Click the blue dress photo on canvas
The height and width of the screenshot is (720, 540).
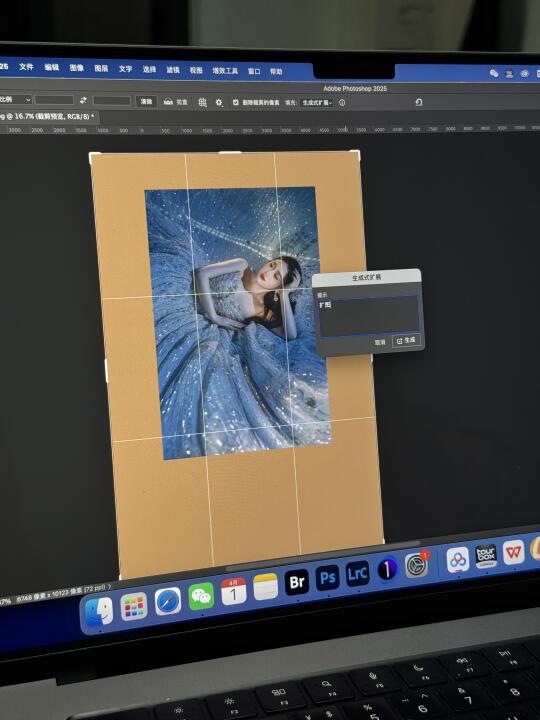click(x=238, y=321)
